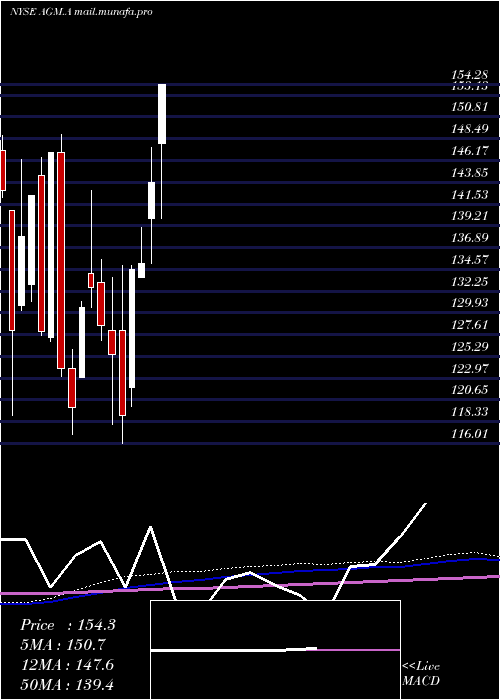Click the '<<Live MACD' label

(421, 674)
